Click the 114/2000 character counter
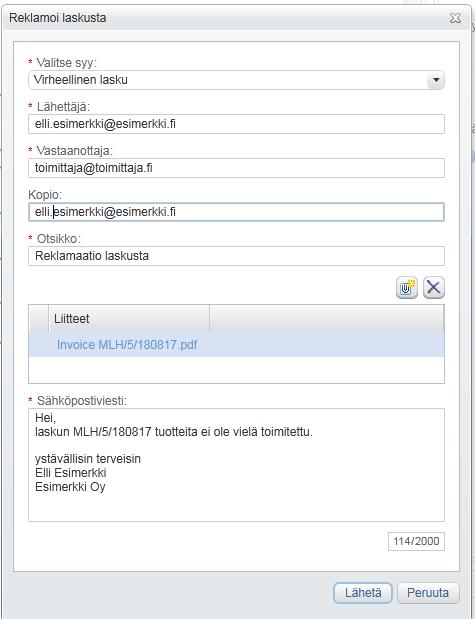Image resolution: width=475 pixels, height=619 pixels. (x=416, y=541)
